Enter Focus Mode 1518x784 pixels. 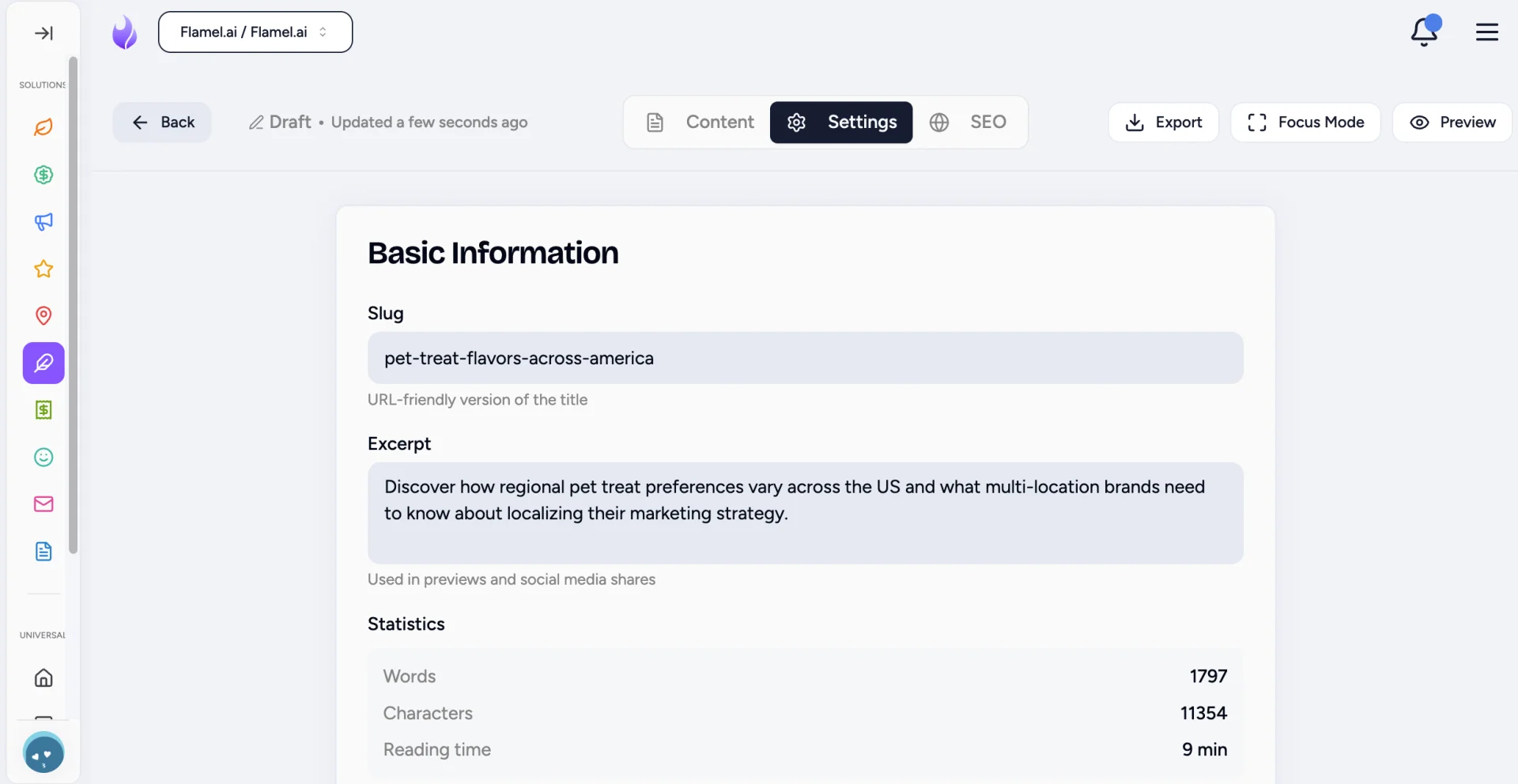click(1305, 122)
